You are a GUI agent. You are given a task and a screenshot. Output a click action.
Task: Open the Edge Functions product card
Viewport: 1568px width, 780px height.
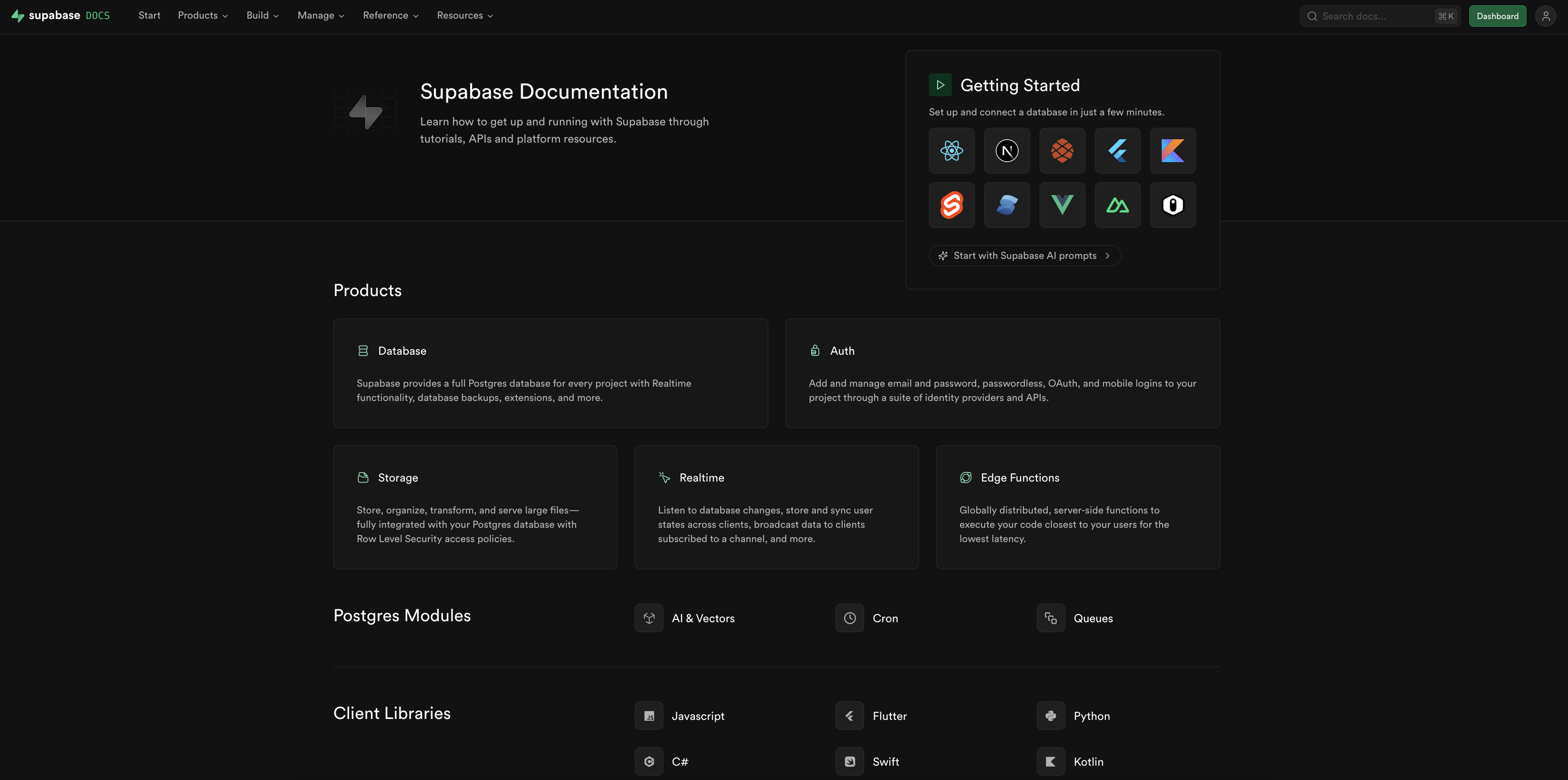1077,507
